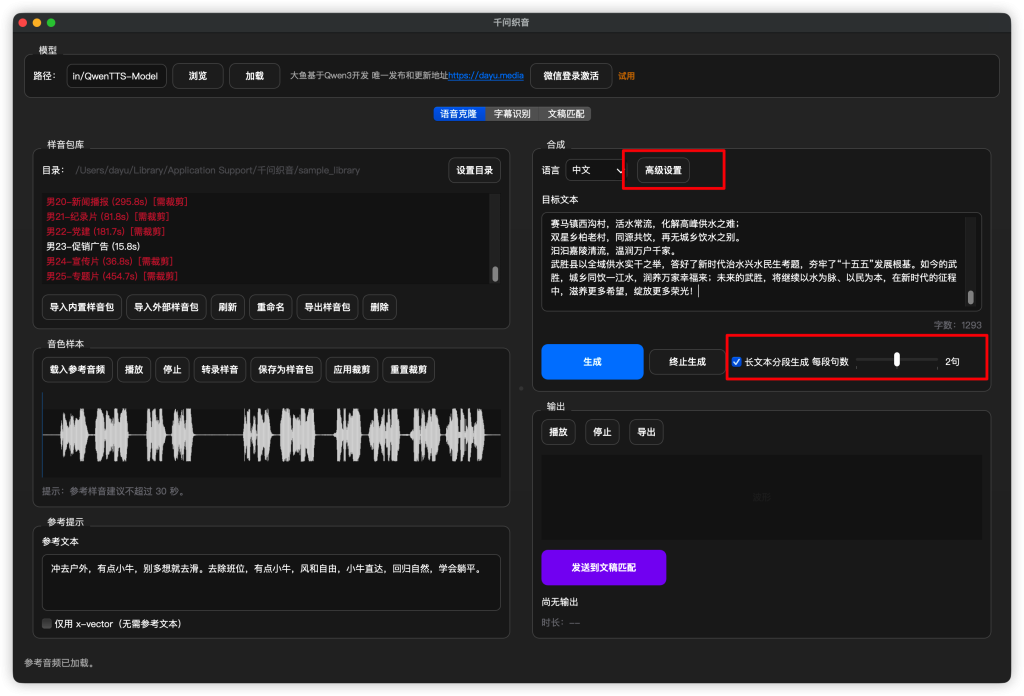This screenshot has width=1024, height=696.
Task: Click the audio waveform display
Action: 270,435
